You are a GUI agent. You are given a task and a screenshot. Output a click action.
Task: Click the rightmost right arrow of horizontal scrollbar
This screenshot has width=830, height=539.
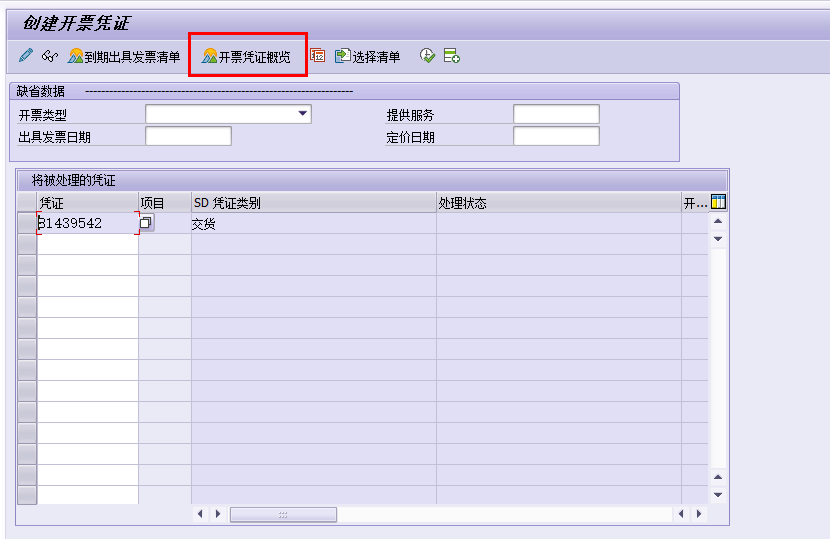[699, 514]
